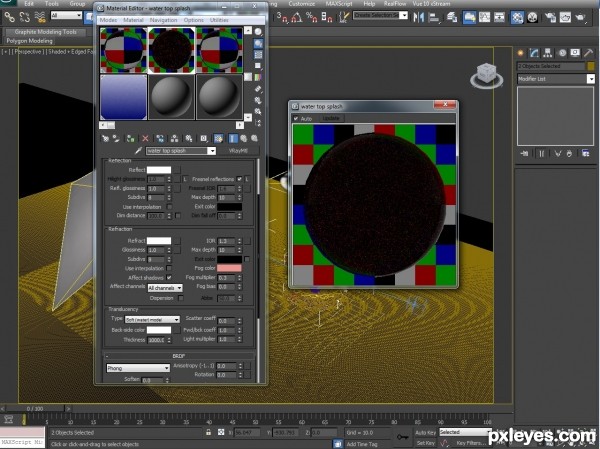
Task: Toggle Show Map in Viewport icon
Action: pos(218,139)
